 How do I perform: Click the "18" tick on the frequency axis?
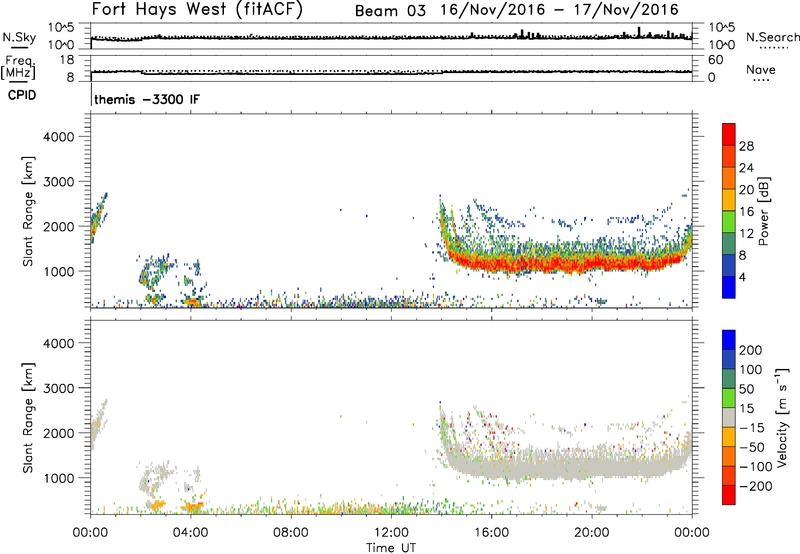click(x=67, y=60)
